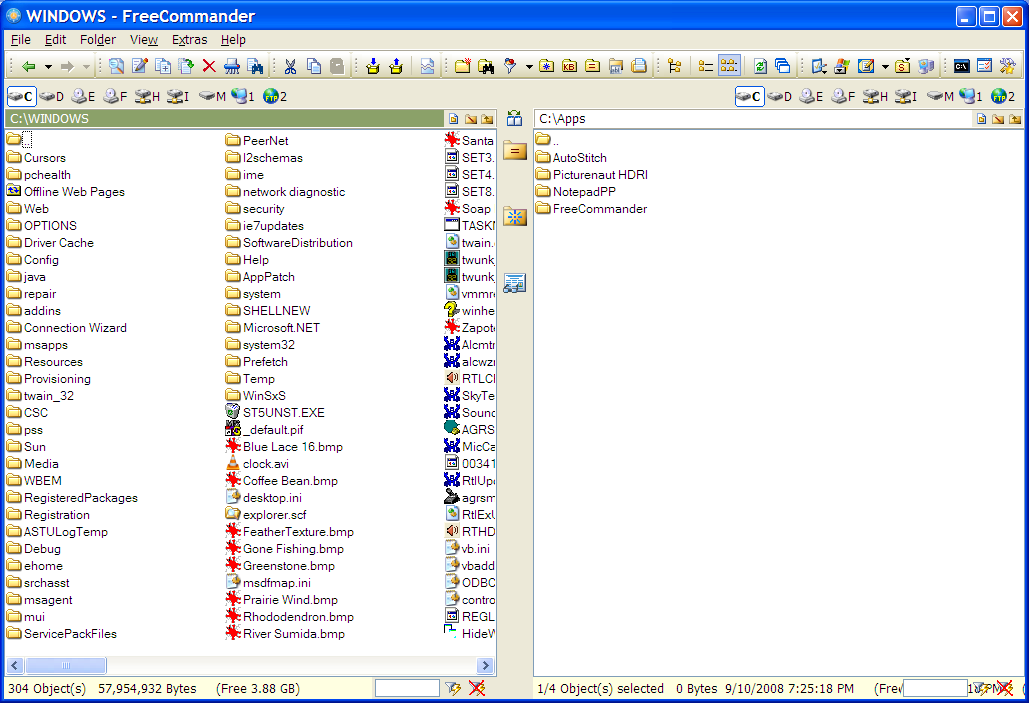This screenshot has height=703, width=1029.
Task: Select drive M in the right drive bar
Action: point(940,96)
